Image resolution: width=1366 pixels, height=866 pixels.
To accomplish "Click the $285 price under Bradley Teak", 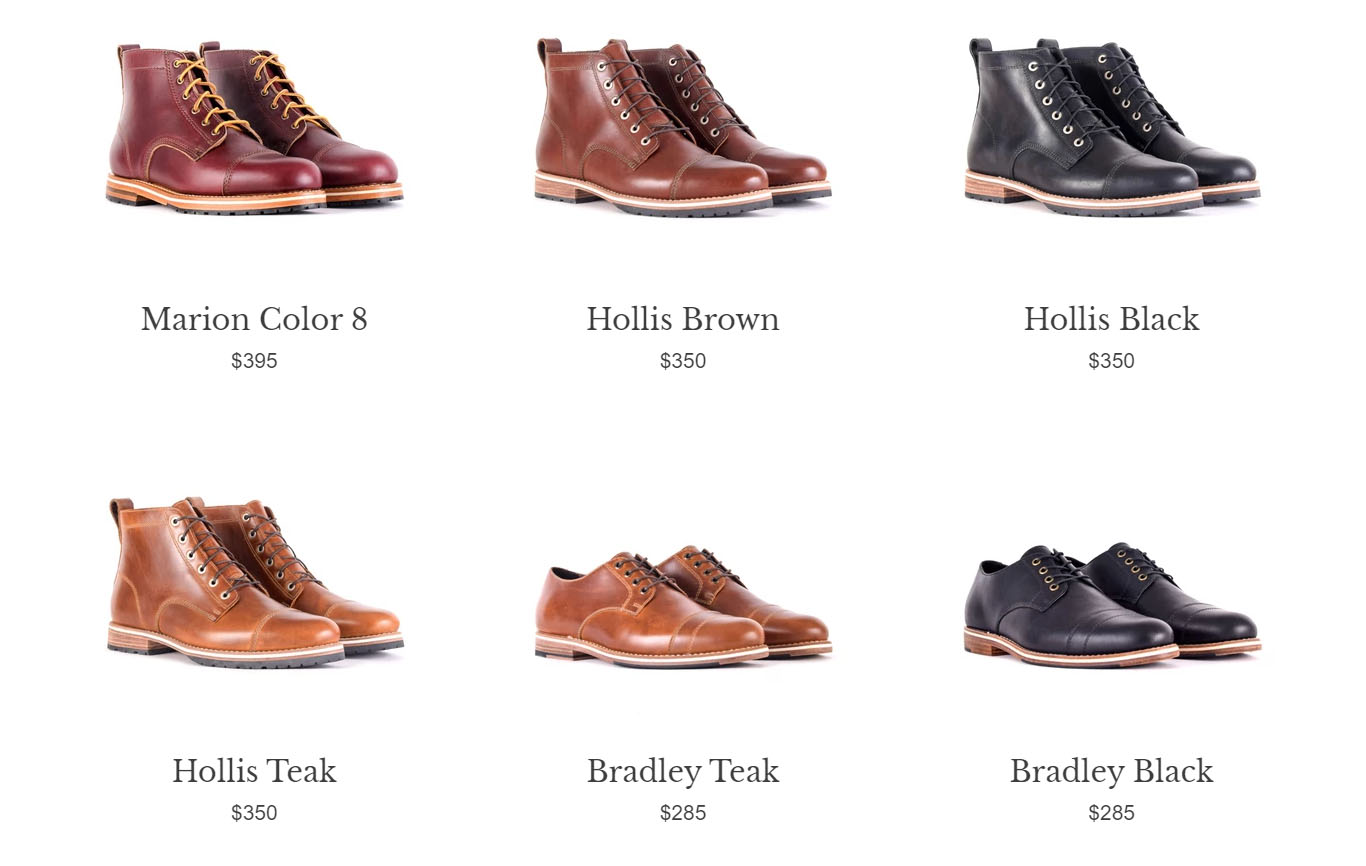I will 683,813.
